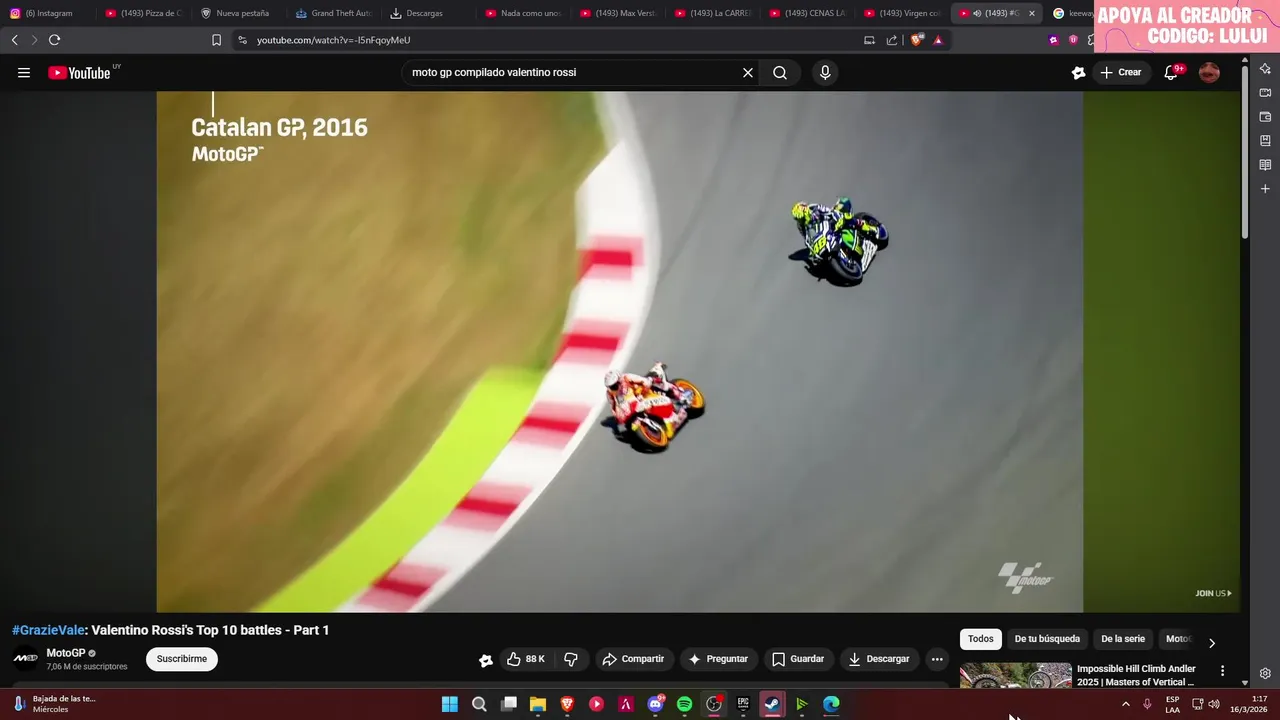The width and height of the screenshot is (1280, 720).
Task: Click the Brave Shields lion icon
Action: tap(916, 40)
